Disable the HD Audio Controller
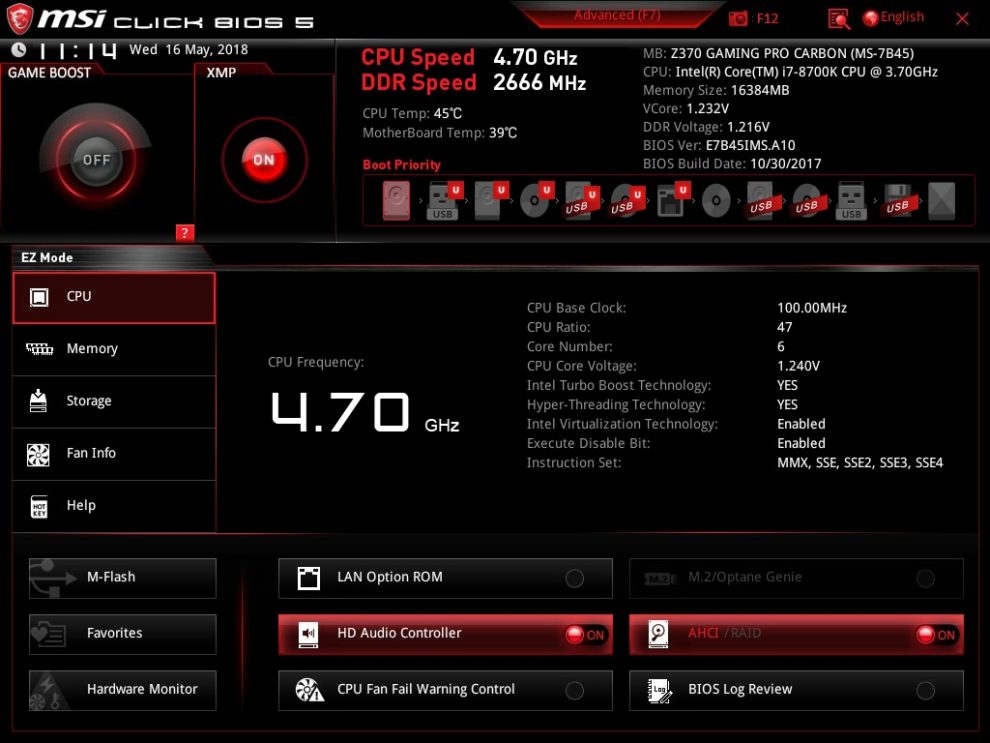 click(585, 634)
